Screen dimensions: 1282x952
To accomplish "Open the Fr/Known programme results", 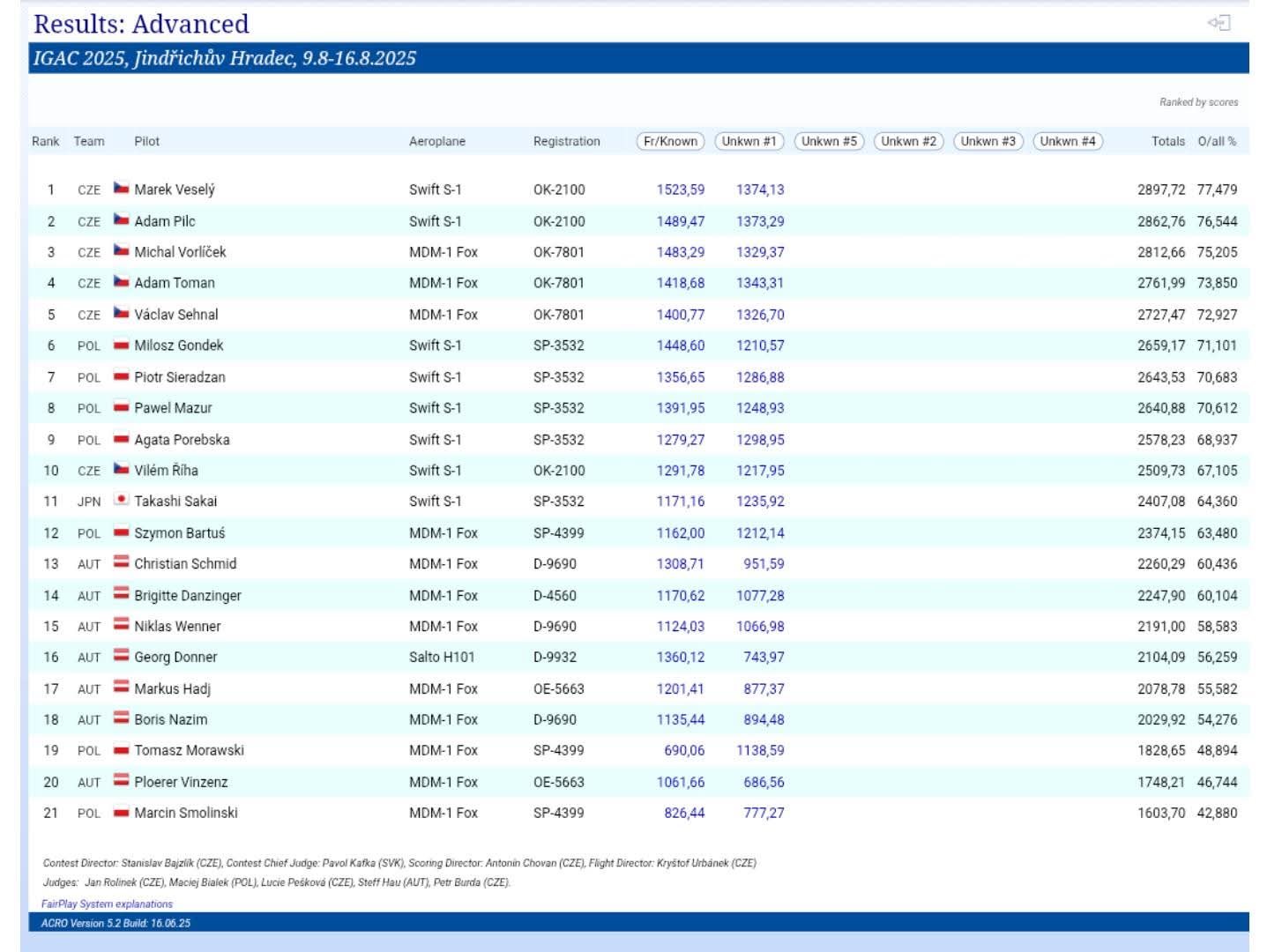I will coord(670,141).
